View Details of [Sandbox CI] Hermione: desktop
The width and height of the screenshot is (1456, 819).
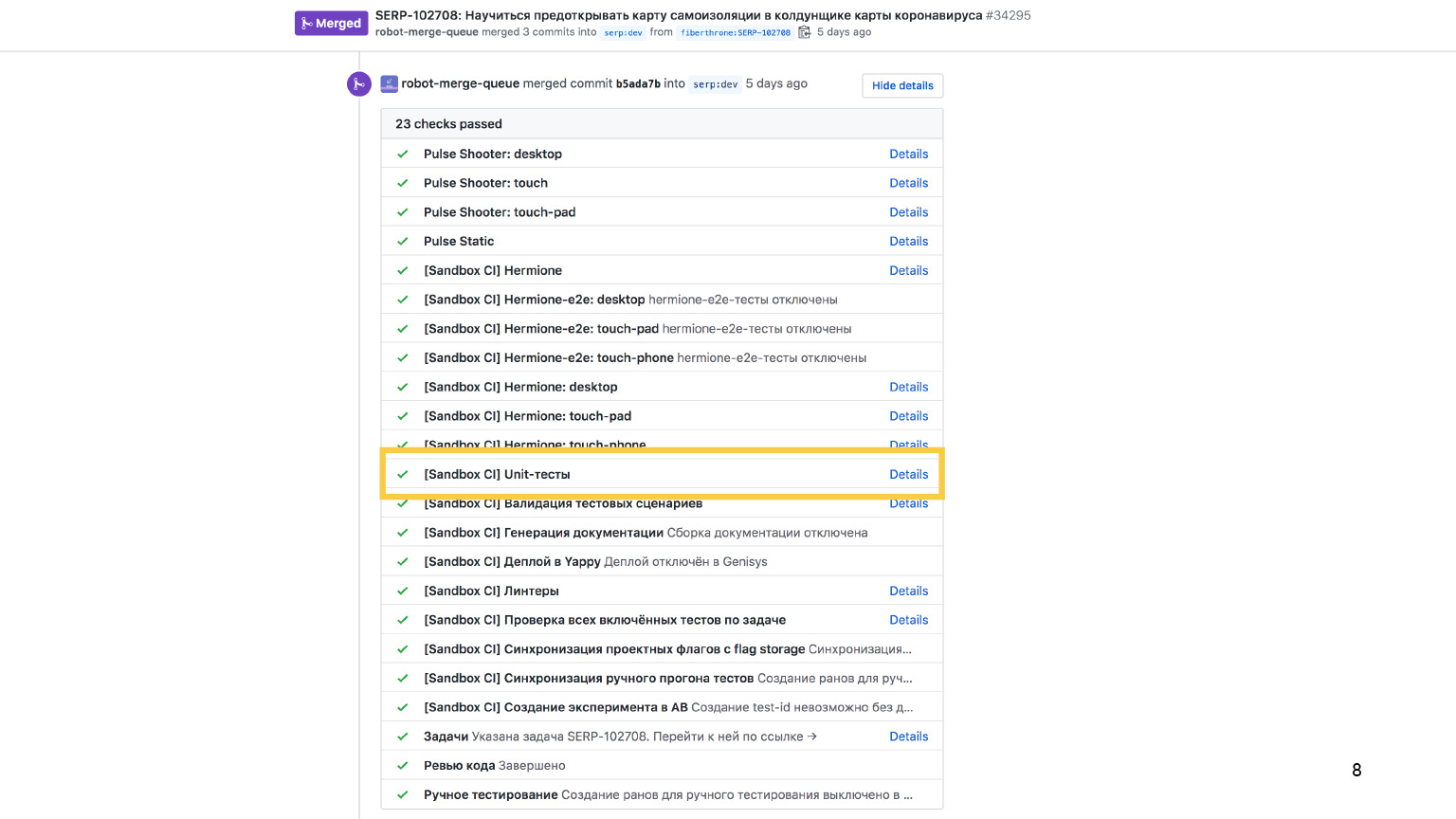coord(908,387)
